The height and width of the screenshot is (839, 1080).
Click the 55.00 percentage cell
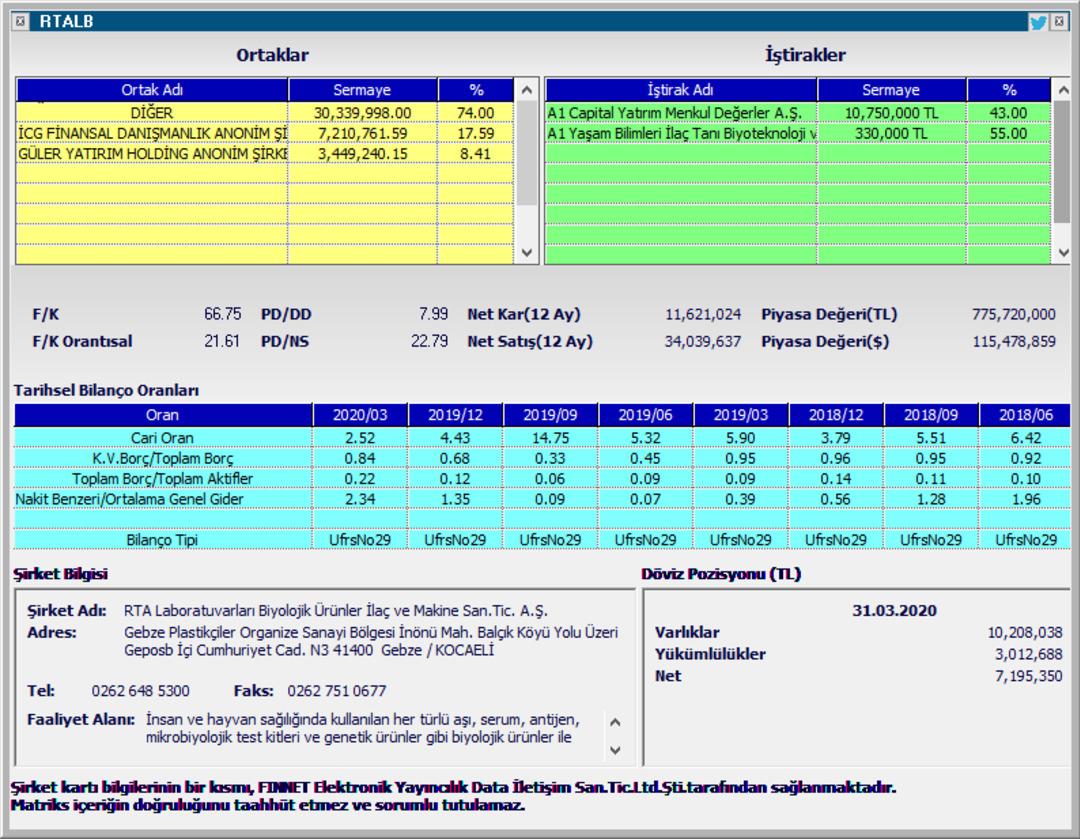[x=1008, y=133]
